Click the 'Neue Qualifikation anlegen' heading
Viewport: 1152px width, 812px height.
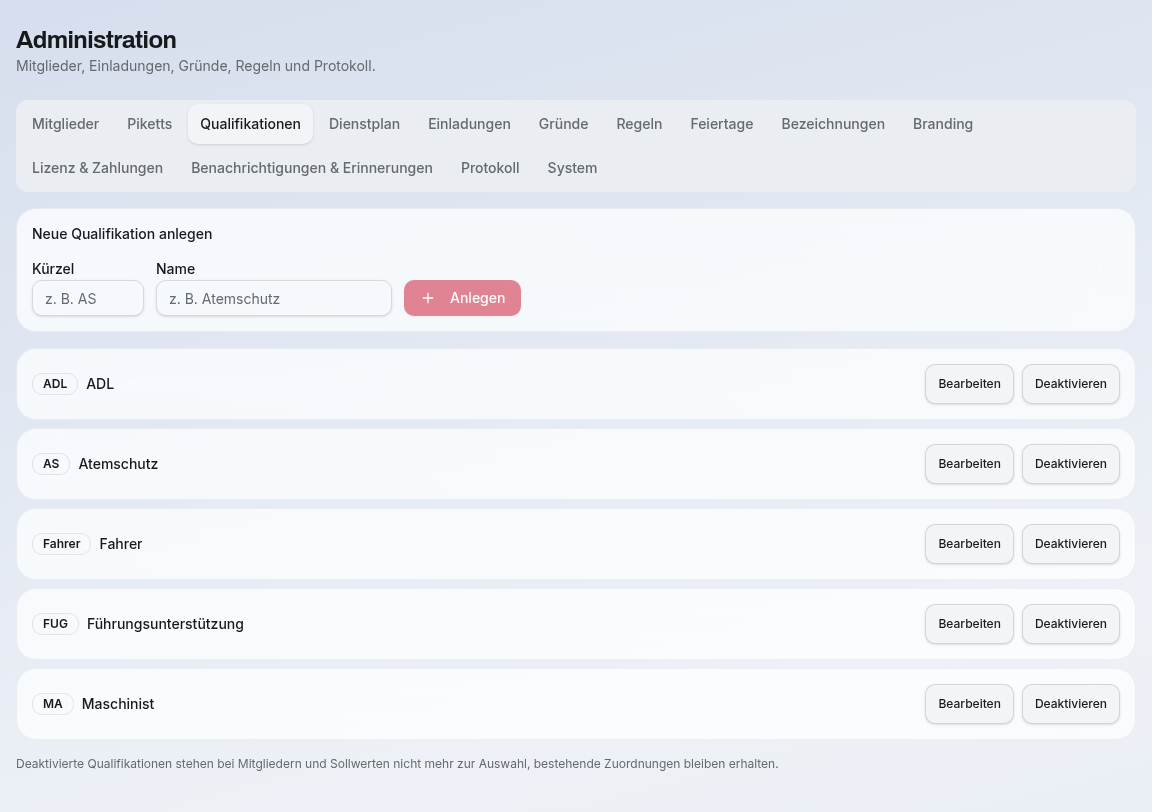pyautogui.click(x=122, y=234)
